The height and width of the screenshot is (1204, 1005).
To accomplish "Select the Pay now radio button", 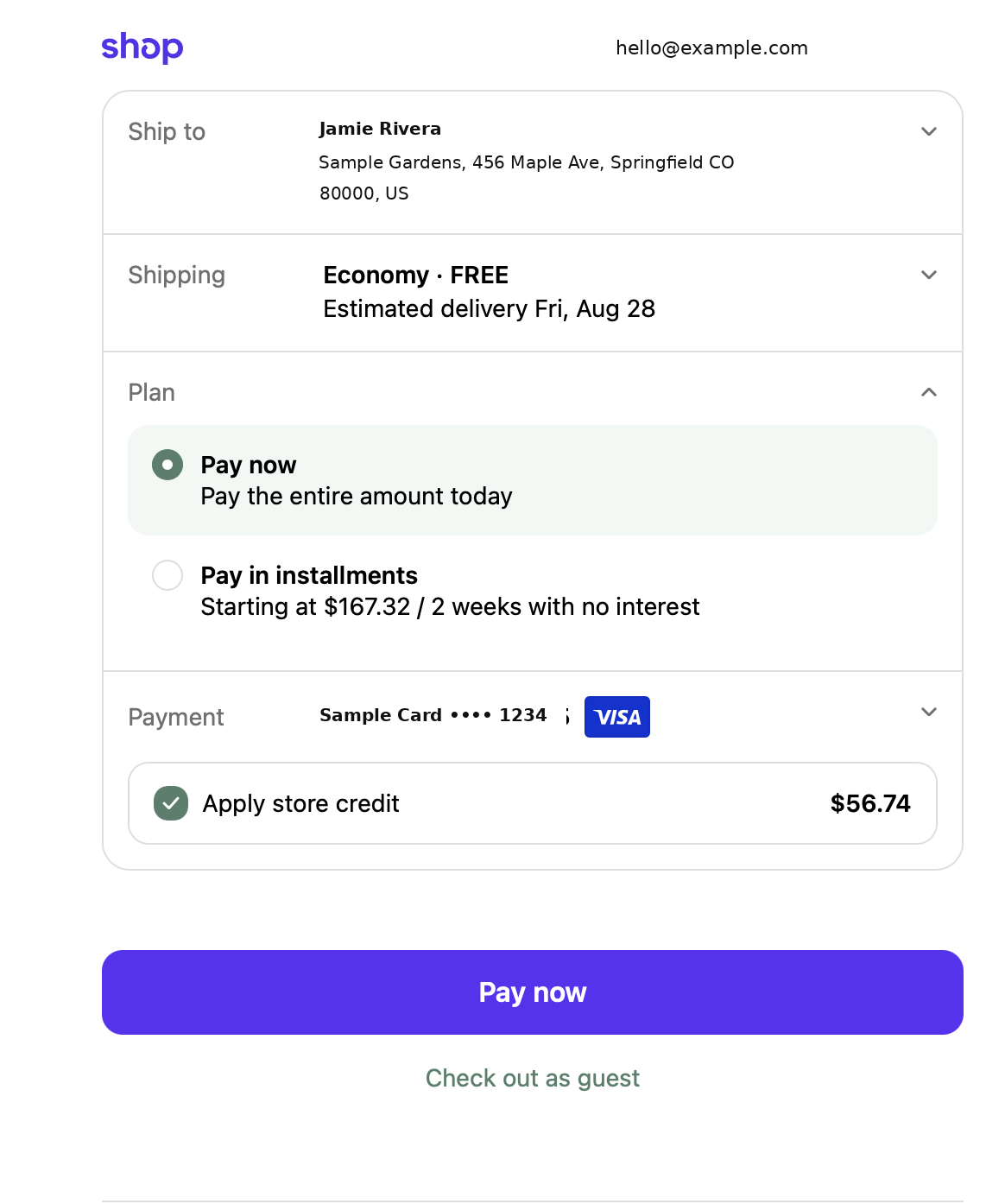I will click(167, 465).
